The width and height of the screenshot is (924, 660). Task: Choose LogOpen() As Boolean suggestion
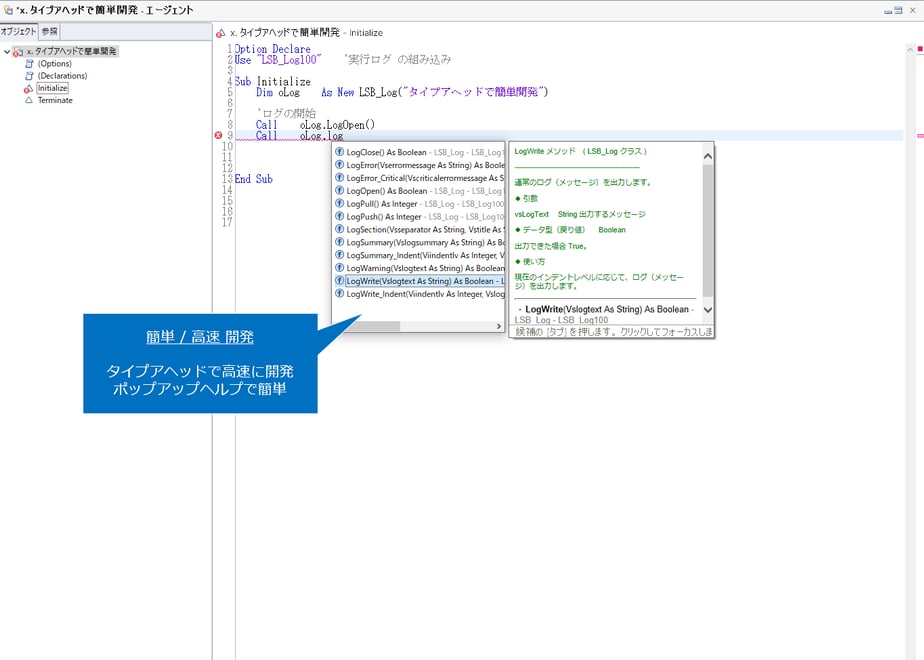[x=420, y=191]
